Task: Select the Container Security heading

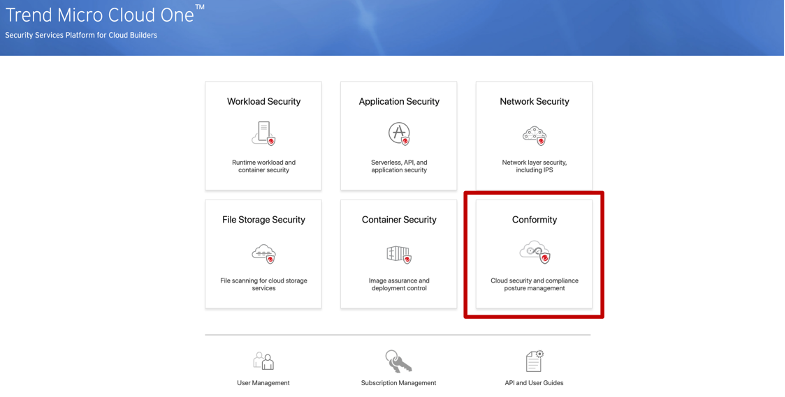Action: (x=399, y=220)
